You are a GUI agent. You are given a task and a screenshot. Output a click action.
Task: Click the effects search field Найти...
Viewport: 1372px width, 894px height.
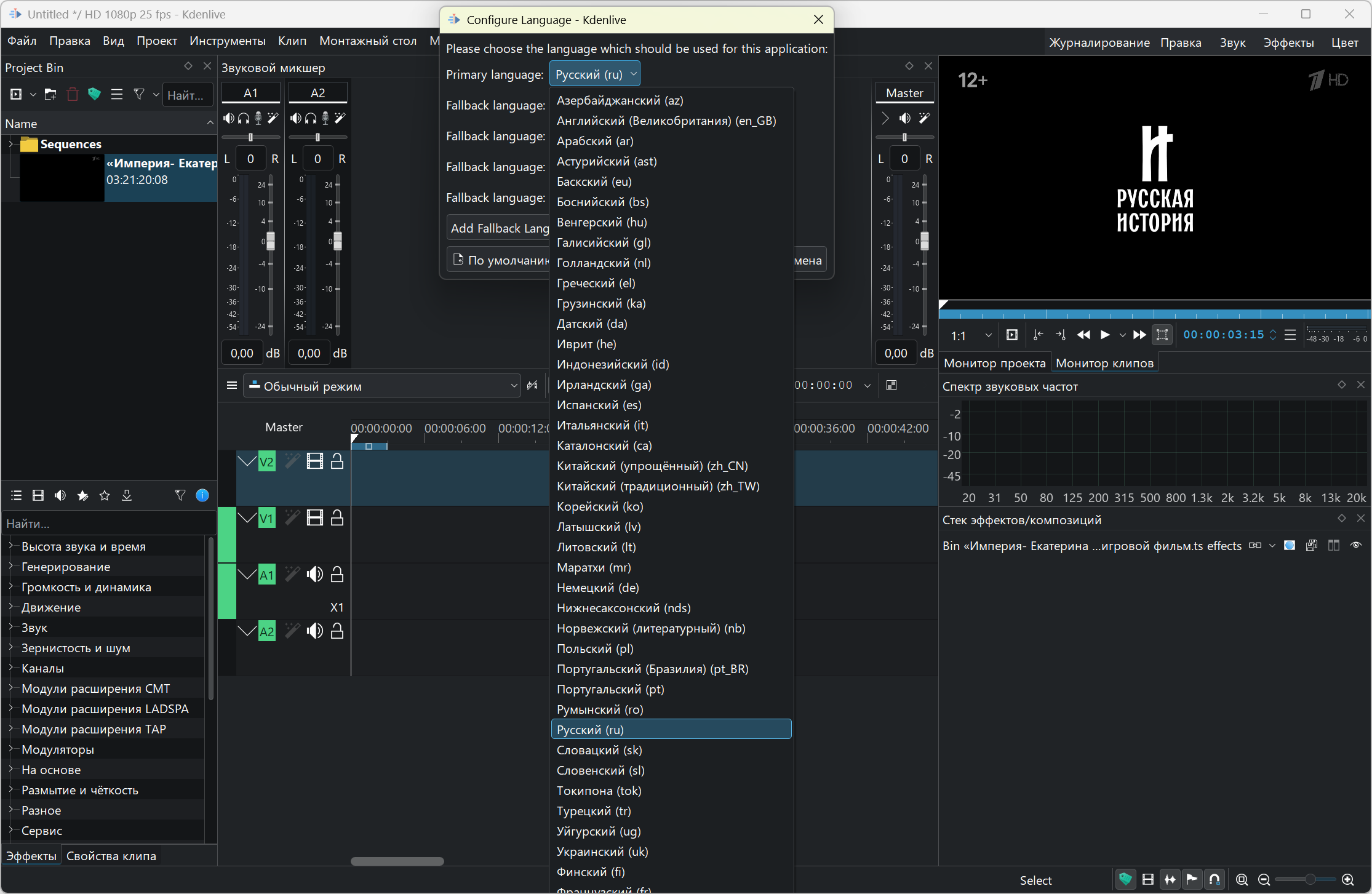(108, 524)
